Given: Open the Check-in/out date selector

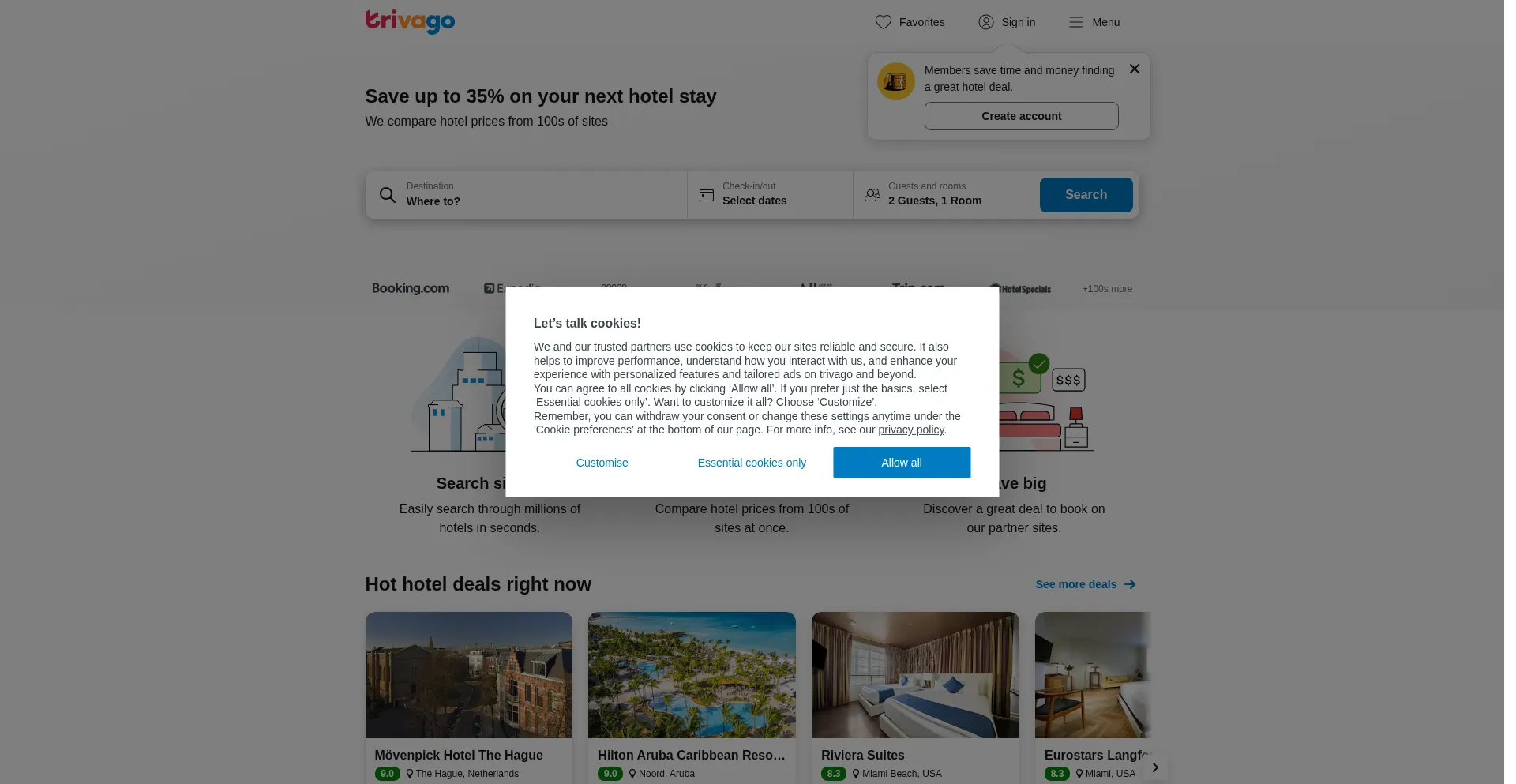Looking at the screenshot, I should (770, 194).
